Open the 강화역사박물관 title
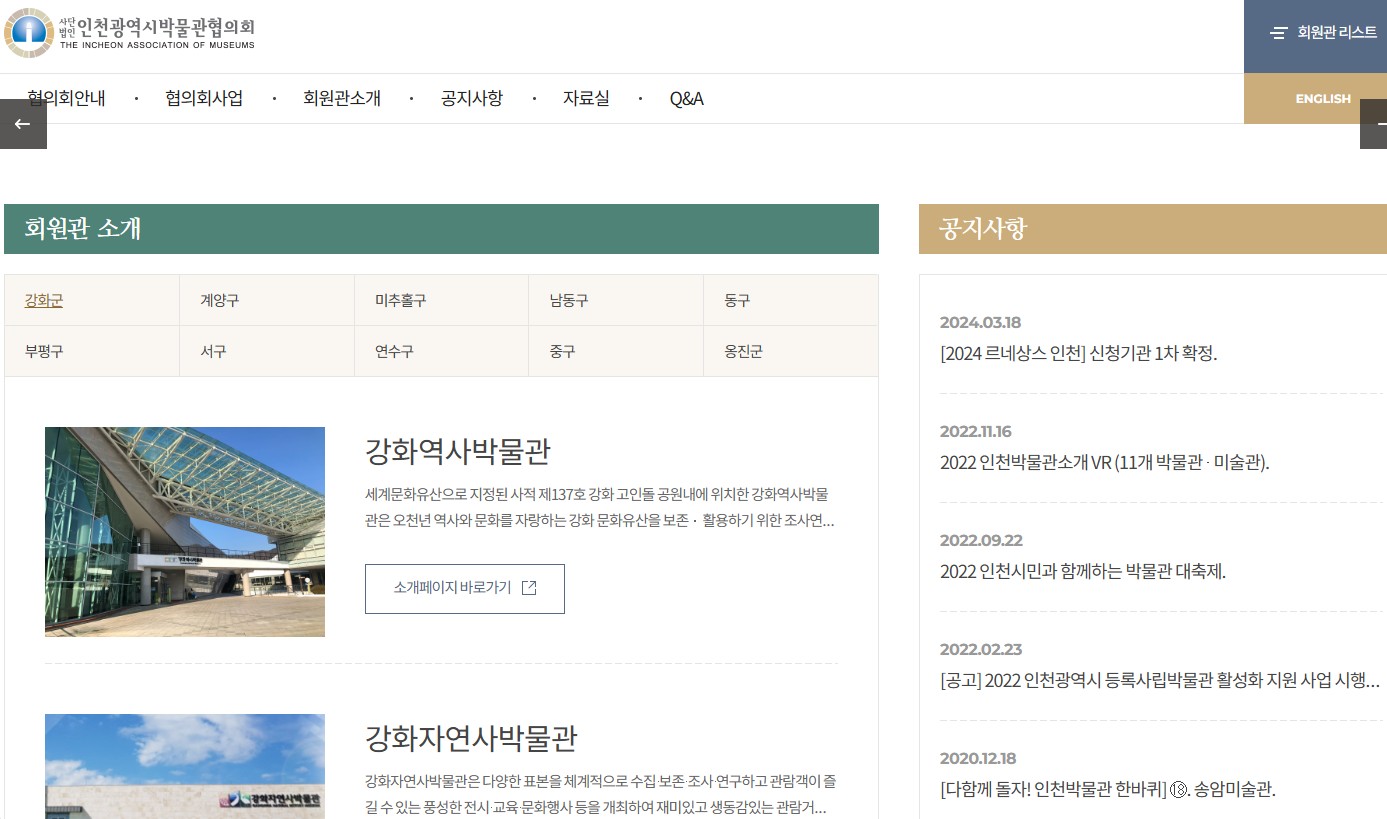1387x819 pixels. click(x=458, y=452)
